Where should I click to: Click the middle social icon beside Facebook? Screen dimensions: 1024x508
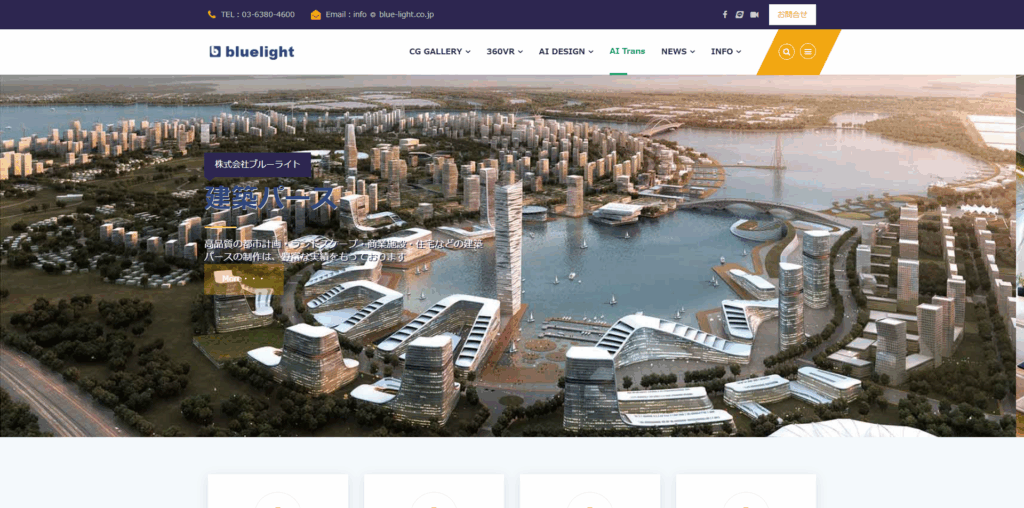tap(739, 14)
